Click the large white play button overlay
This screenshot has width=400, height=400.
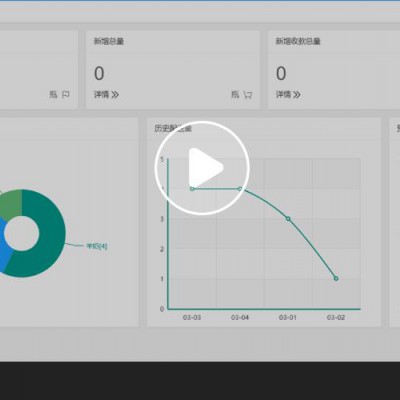[202, 168]
